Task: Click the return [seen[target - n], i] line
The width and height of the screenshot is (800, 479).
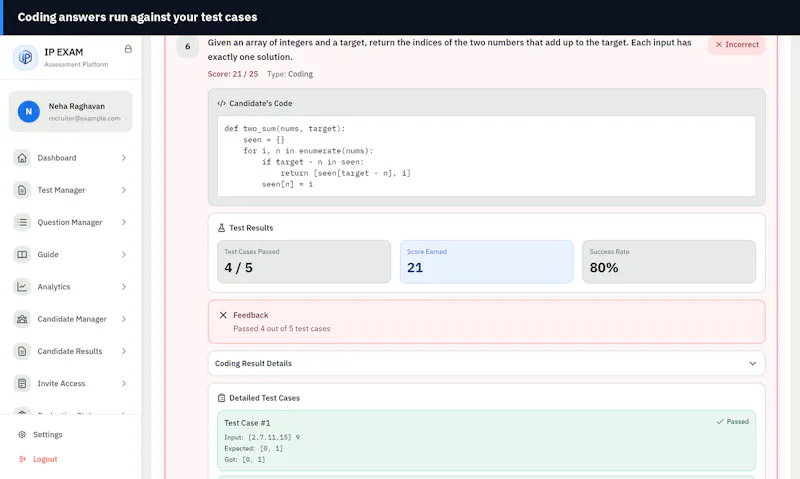Action: pos(345,173)
